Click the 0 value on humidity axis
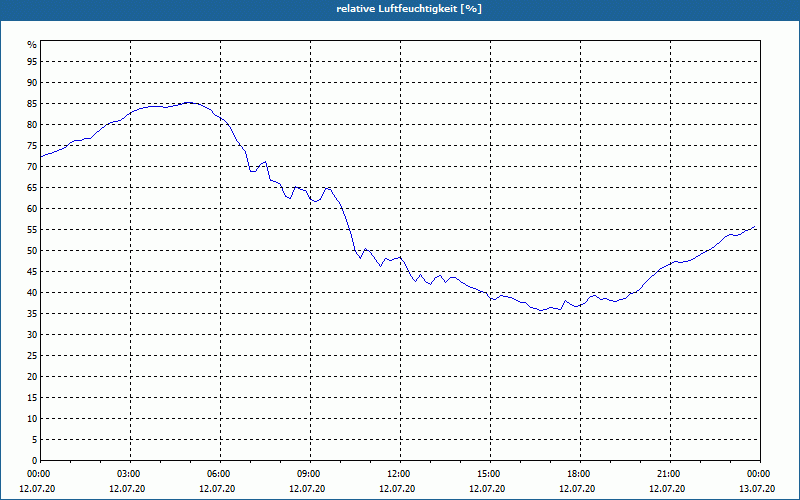Image resolution: width=800 pixels, height=500 pixels. [35, 461]
